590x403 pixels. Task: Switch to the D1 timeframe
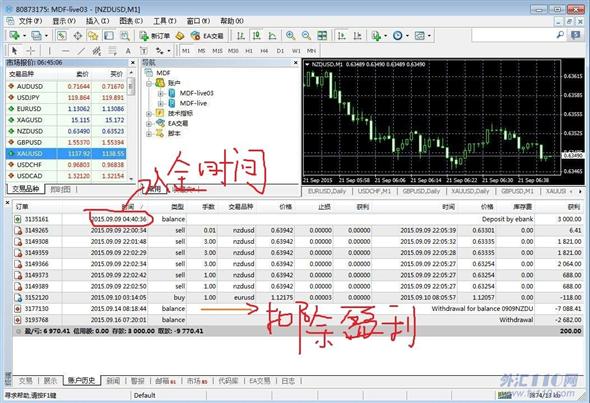point(280,50)
